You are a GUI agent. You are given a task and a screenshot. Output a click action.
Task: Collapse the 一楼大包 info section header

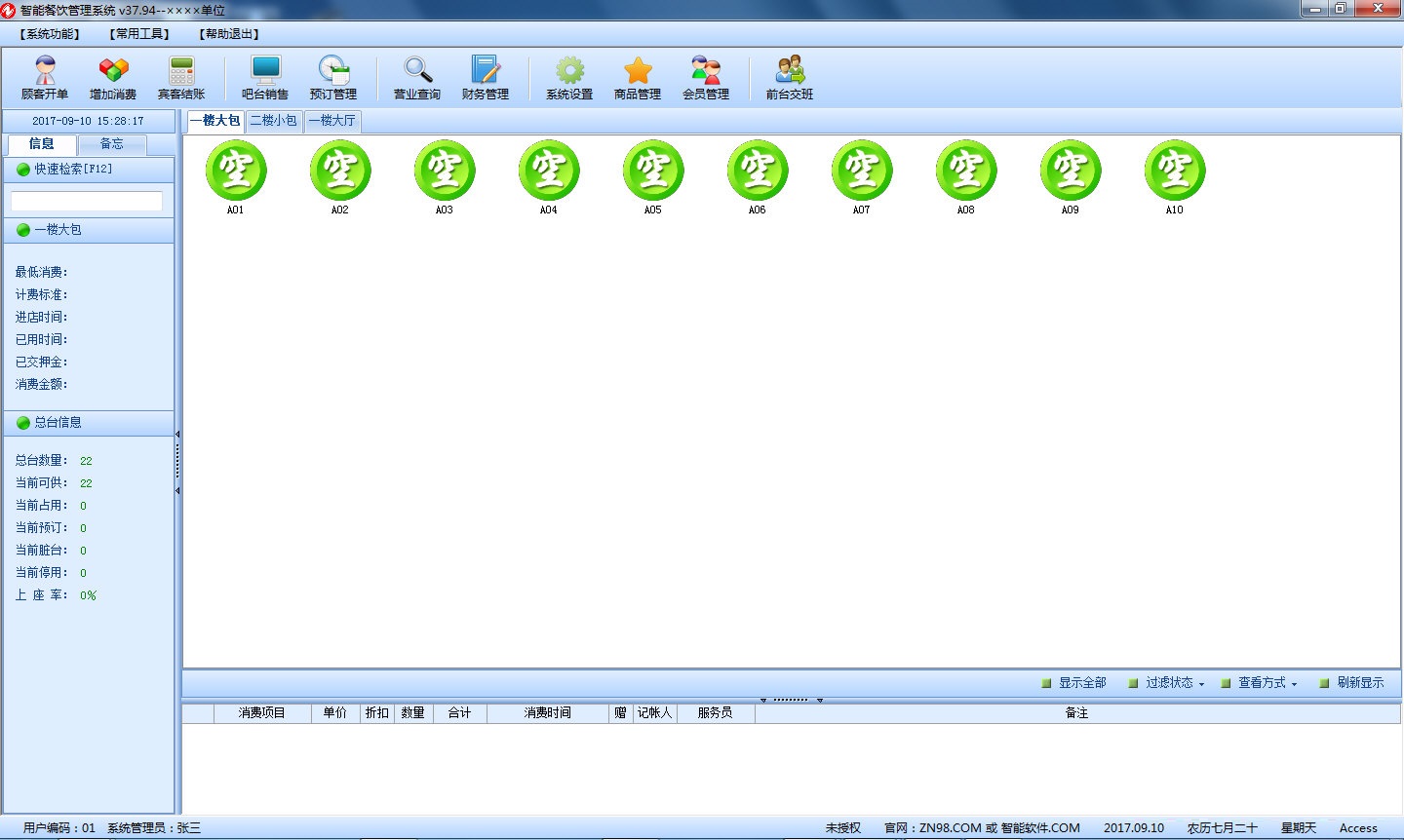pos(89,230)
